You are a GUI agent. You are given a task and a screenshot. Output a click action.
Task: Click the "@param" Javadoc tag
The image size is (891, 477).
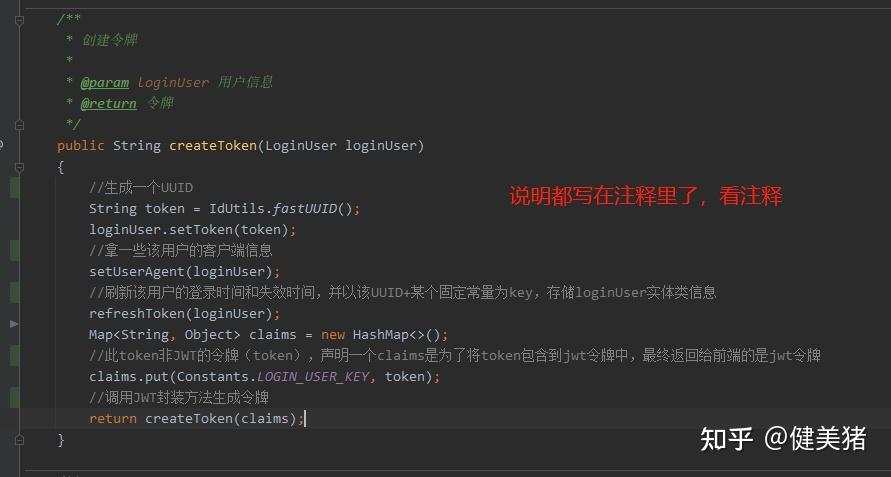[105, 82]
